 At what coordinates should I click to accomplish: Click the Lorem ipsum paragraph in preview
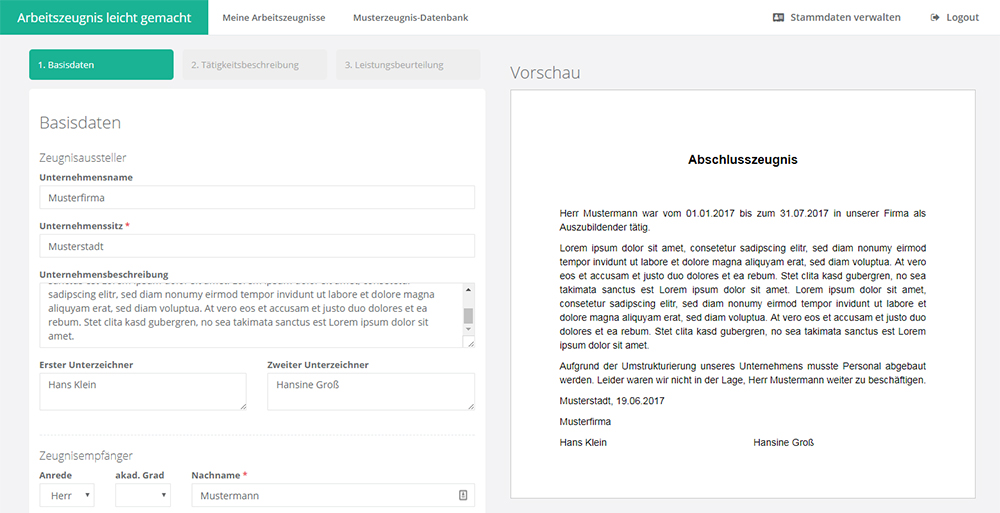click(742, 297)
